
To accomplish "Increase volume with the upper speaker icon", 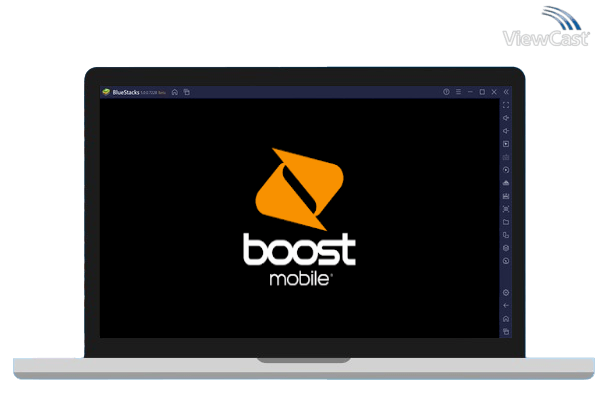I will [506, 118].
